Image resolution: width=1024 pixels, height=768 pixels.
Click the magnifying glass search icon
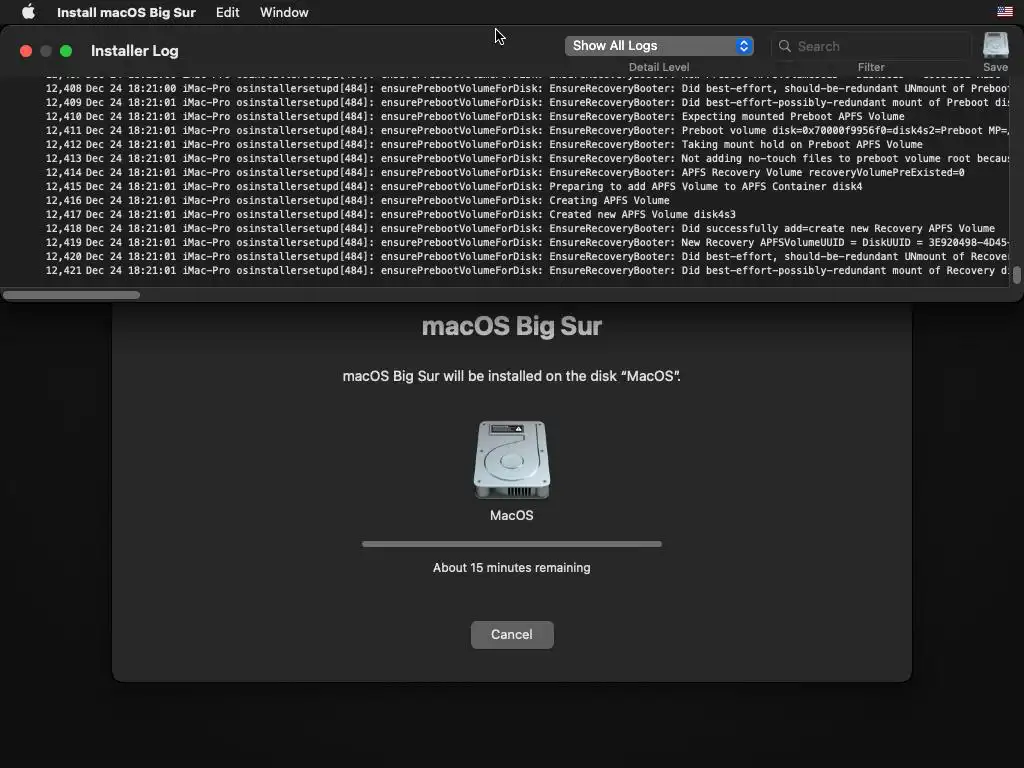tap(785, 46)
